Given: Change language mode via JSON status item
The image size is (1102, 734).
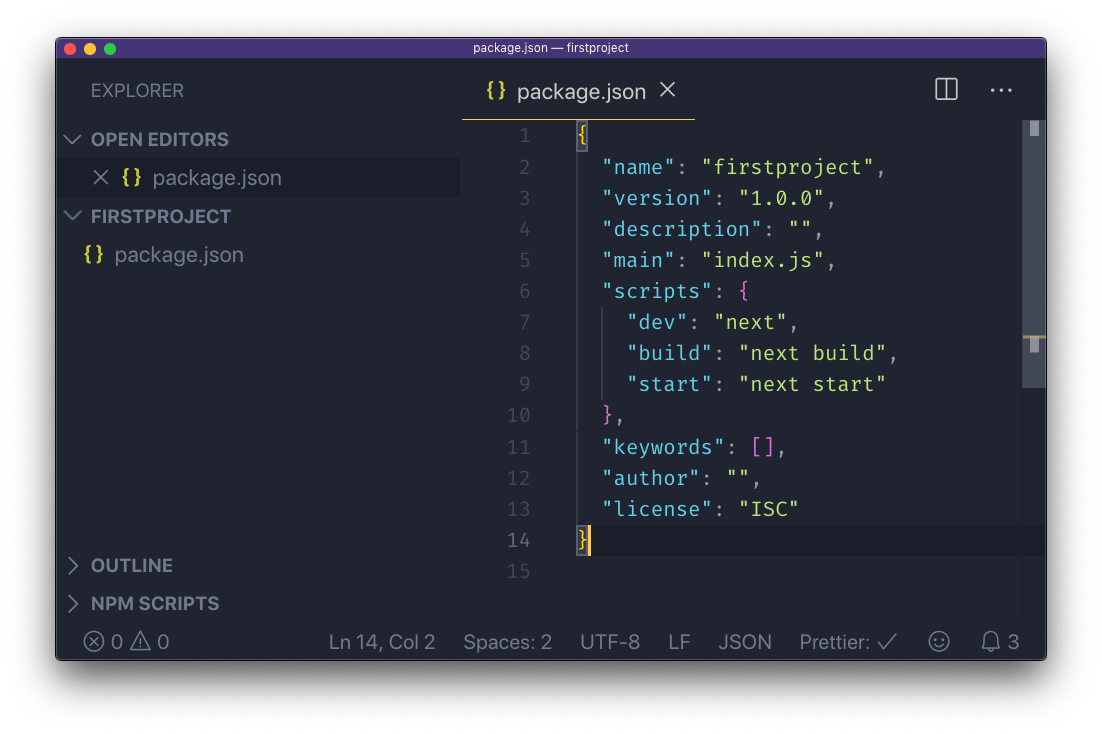Looking at the screenshot, I should (x=745, y=641).
